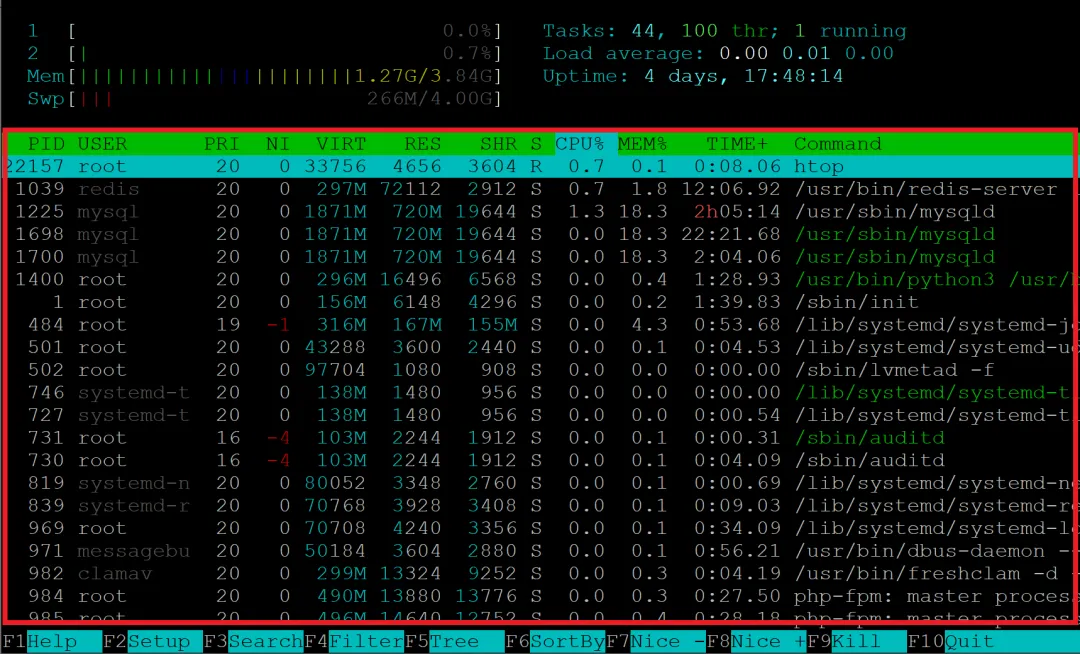Select the systemd-t row with PID 746
1080x654 pixels.
point(540,392)
